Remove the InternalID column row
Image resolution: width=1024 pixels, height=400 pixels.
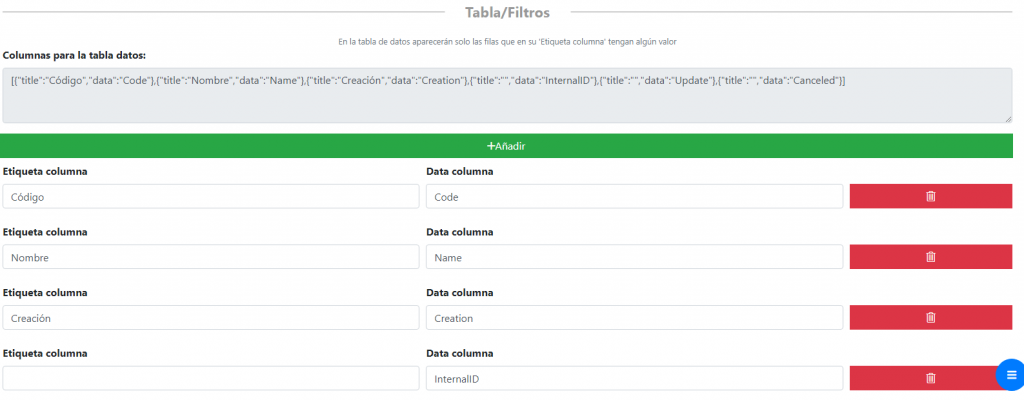930,378
